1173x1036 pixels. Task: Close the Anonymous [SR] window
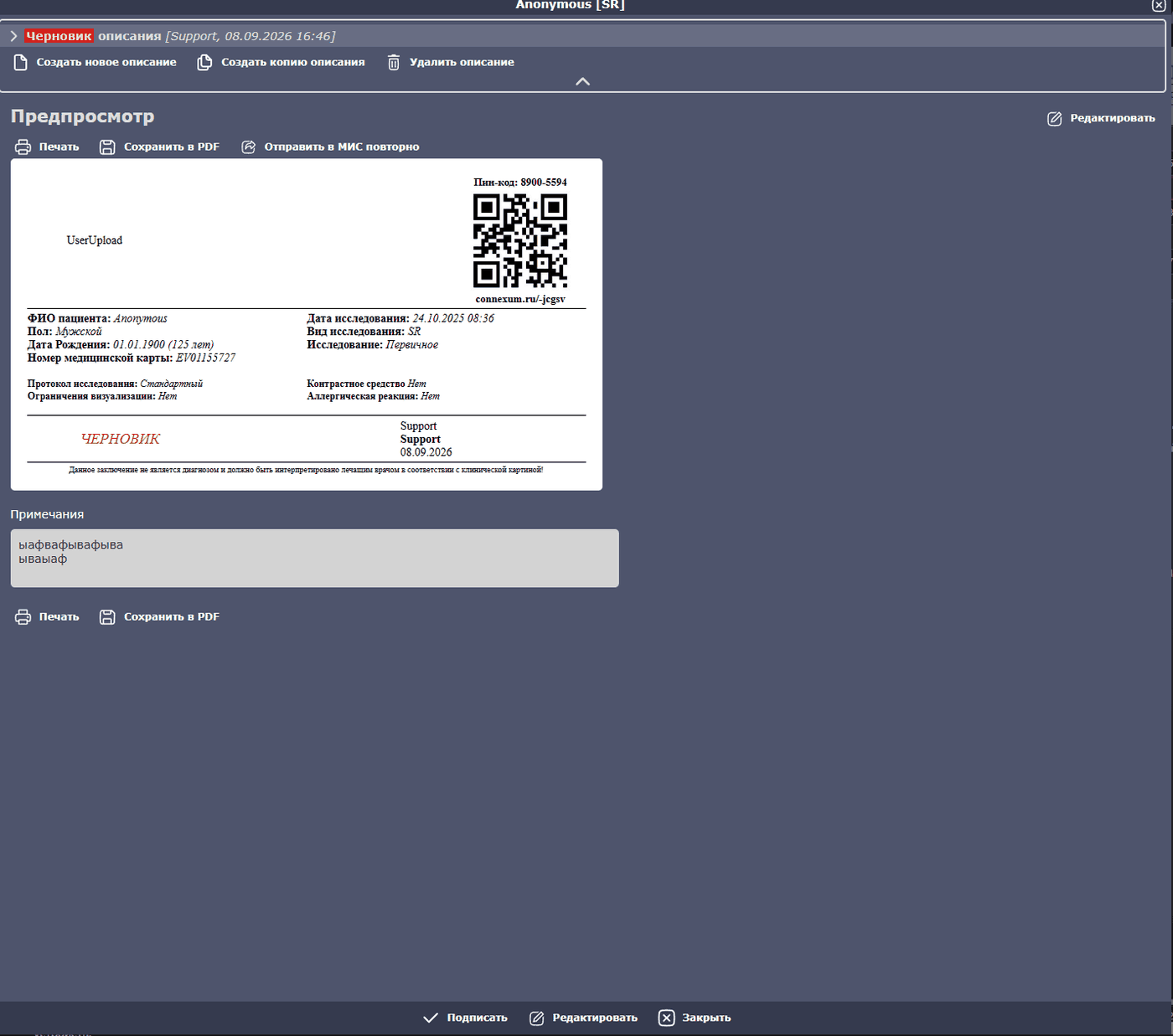point(1159,6)
